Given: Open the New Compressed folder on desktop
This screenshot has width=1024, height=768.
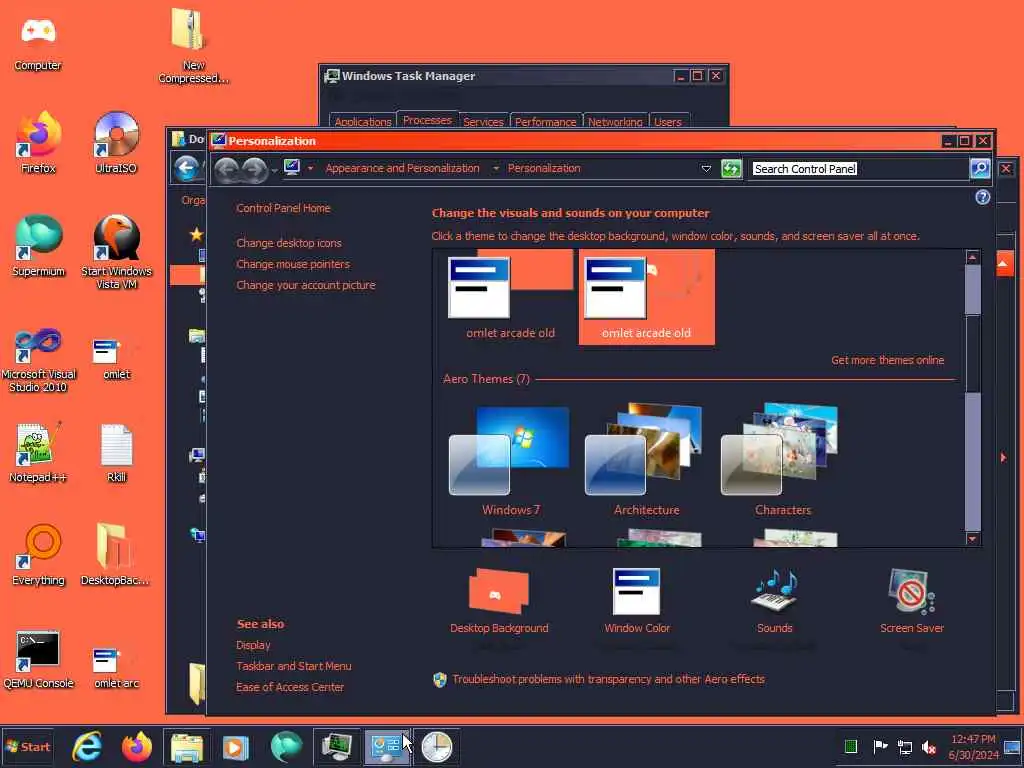Looking at the screenshot, I should [193, 46].
